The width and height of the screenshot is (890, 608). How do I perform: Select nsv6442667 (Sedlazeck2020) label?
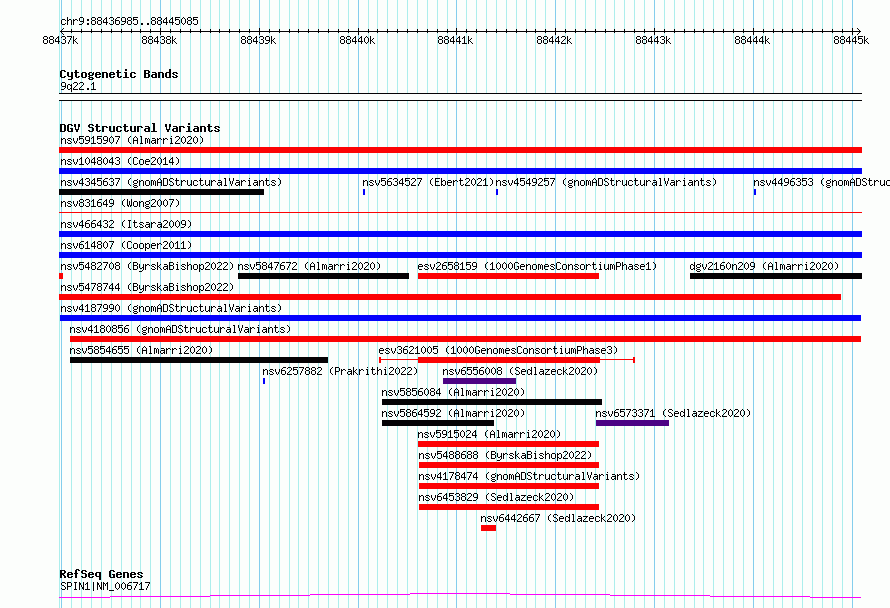[558, 518]
